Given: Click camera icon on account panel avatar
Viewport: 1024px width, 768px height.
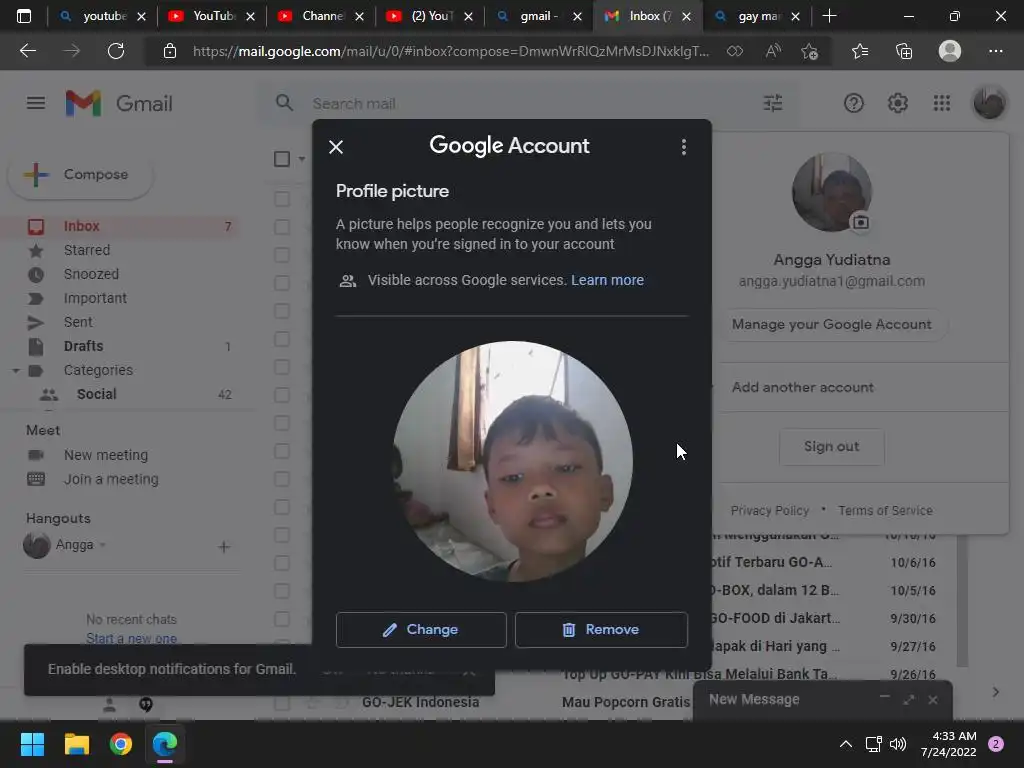Looking at the screenshot, I should coord(861,223).
